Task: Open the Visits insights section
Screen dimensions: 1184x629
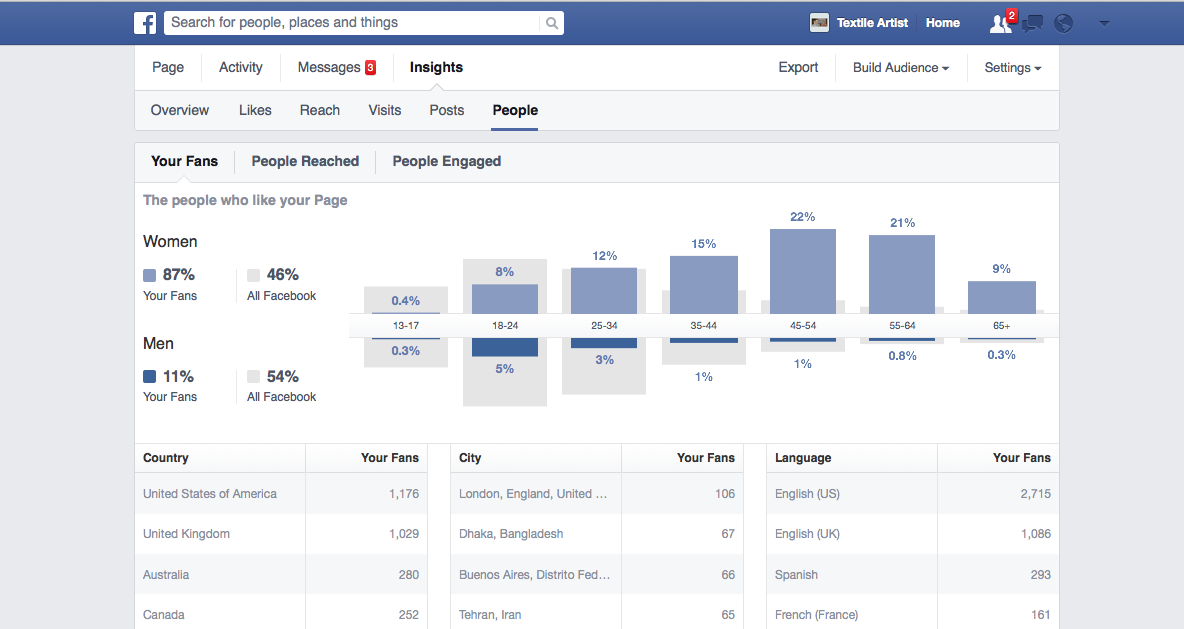Action: (384, 110)
